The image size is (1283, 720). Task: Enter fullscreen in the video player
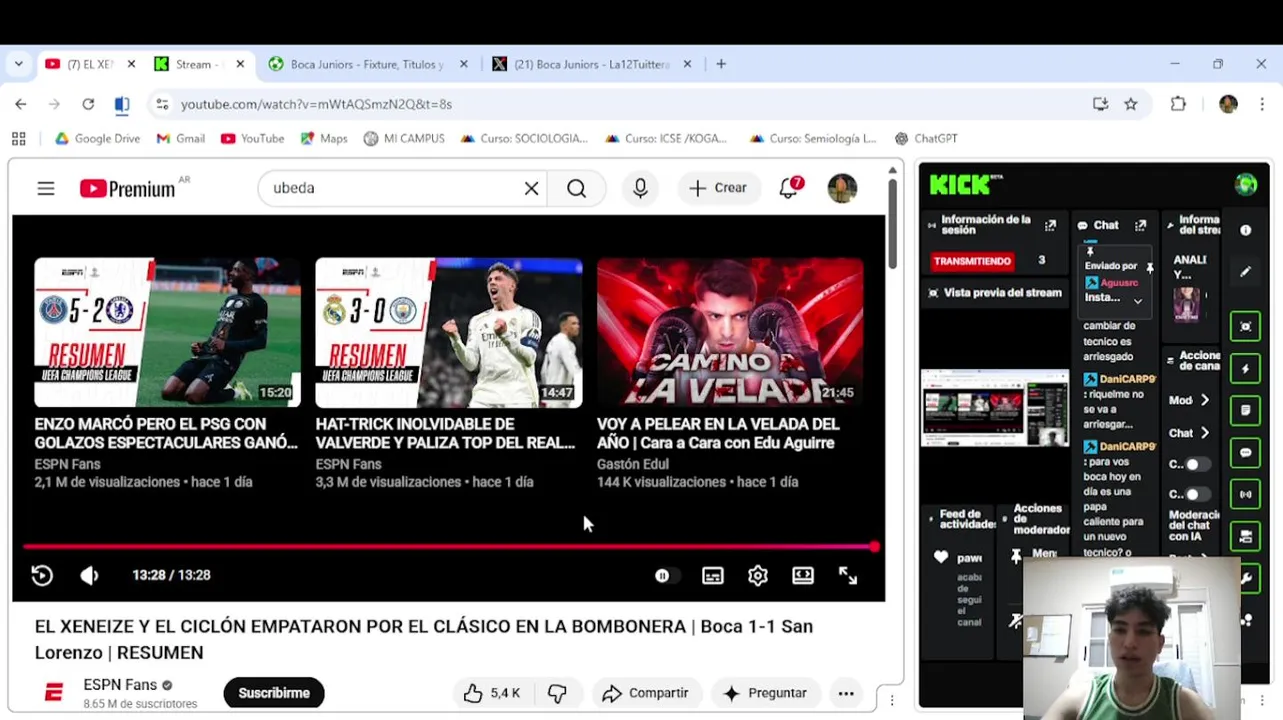click(x=848, y=576)
